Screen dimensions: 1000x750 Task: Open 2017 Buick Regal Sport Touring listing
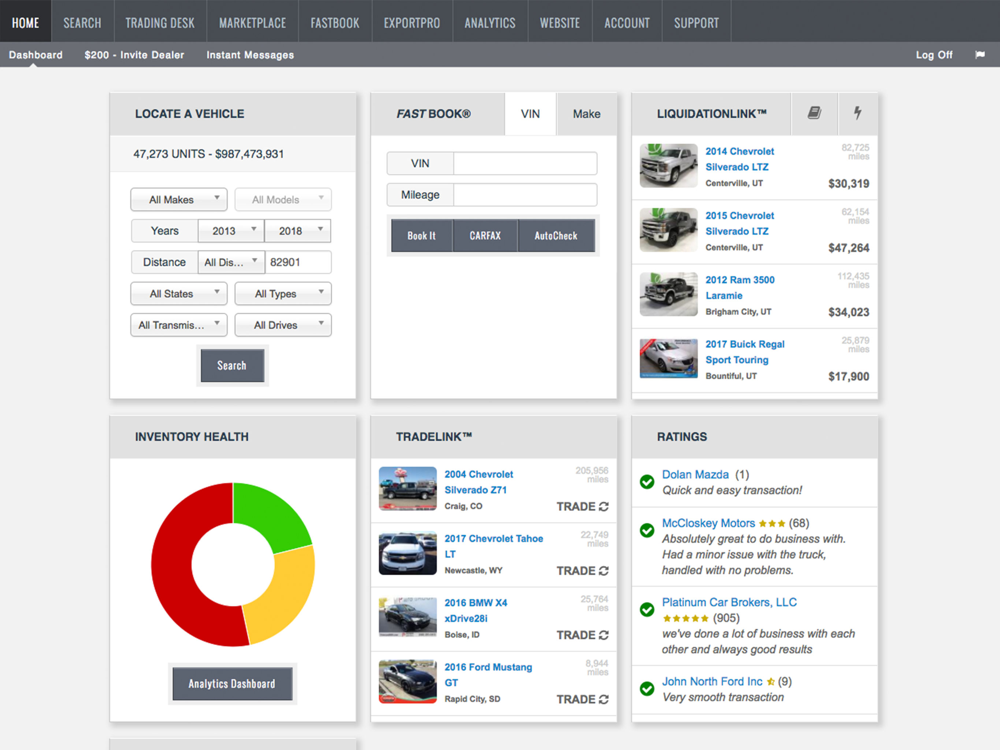[744, 352]
